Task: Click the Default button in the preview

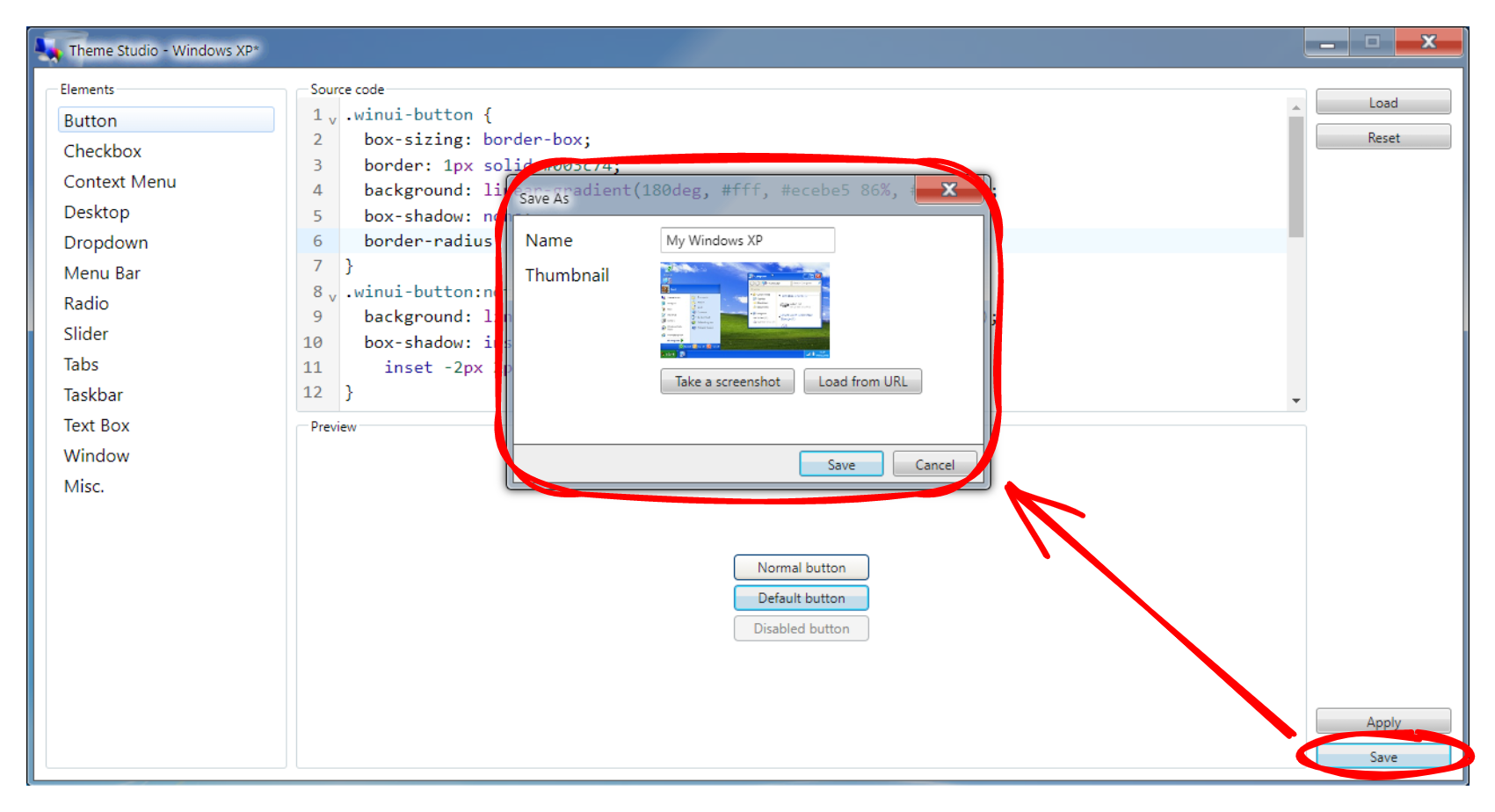Action: point(801,598)
